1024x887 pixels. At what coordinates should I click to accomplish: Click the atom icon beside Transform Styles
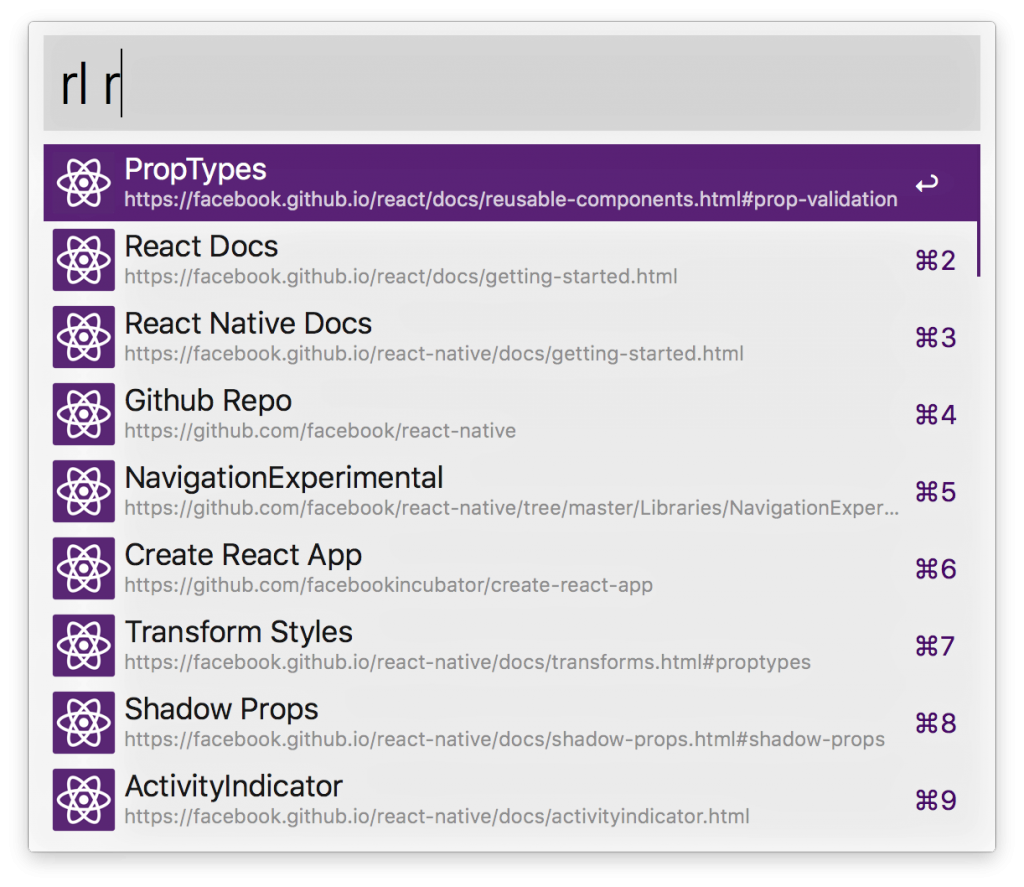tap(84, 645)
